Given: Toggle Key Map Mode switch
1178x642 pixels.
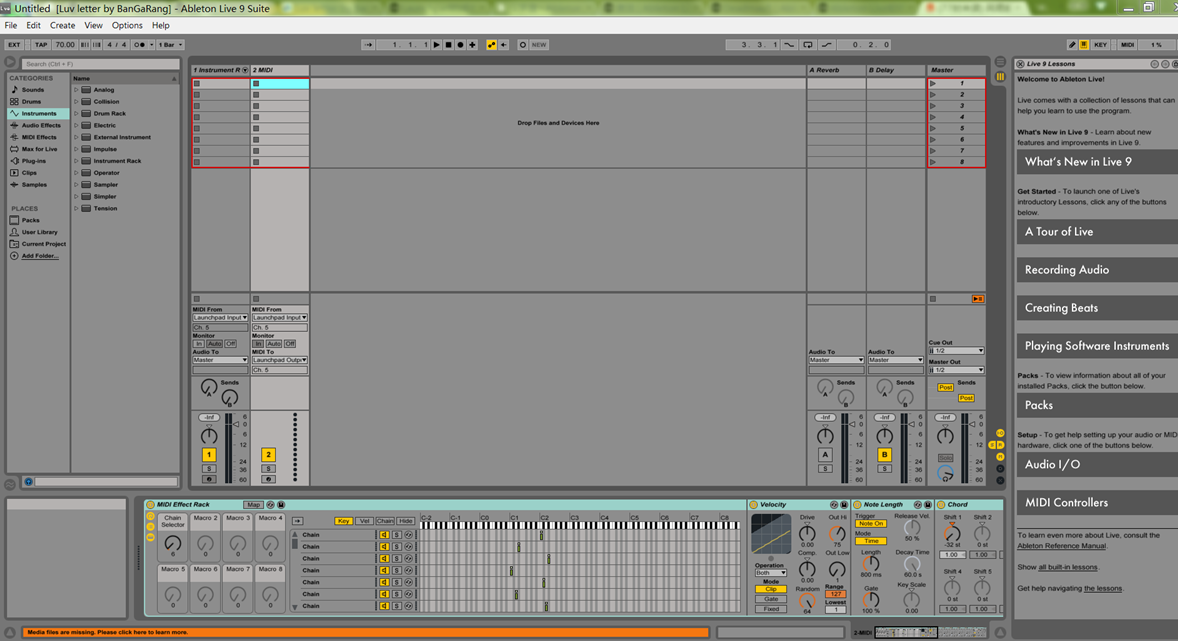Looking at the screenshot, I should 1101,45.
